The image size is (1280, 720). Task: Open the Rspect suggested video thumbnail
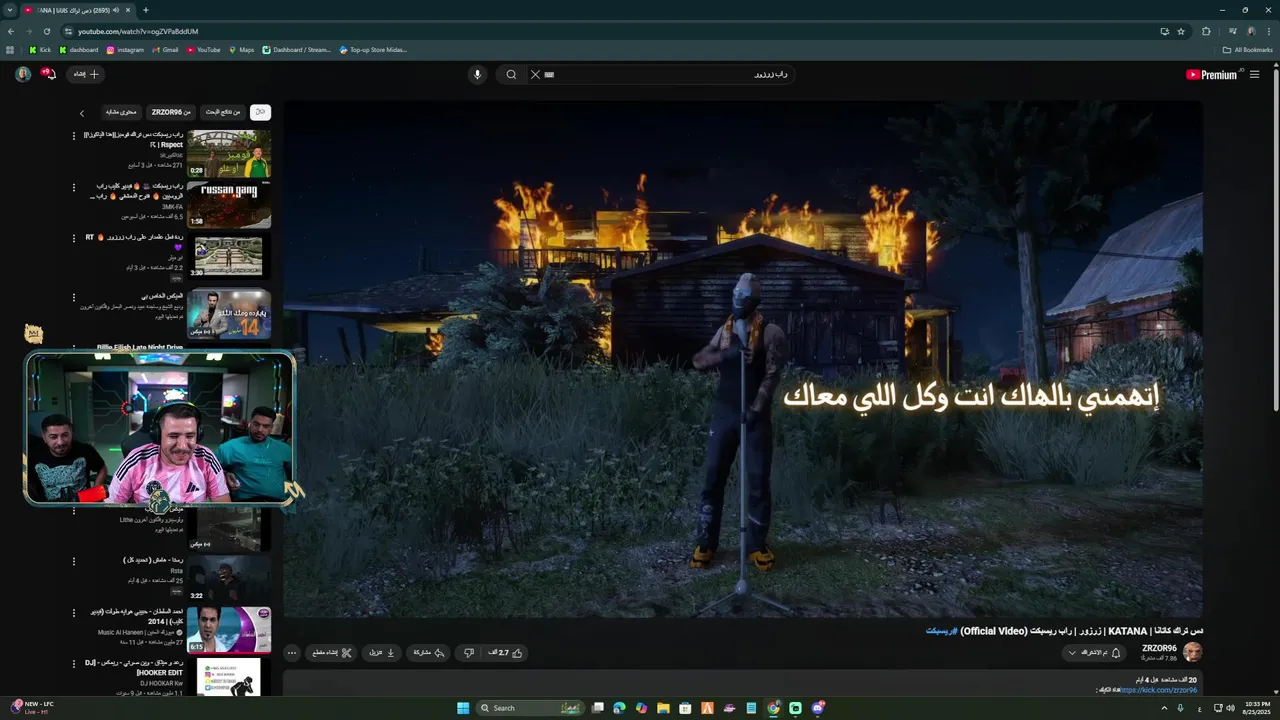point(229,153)
